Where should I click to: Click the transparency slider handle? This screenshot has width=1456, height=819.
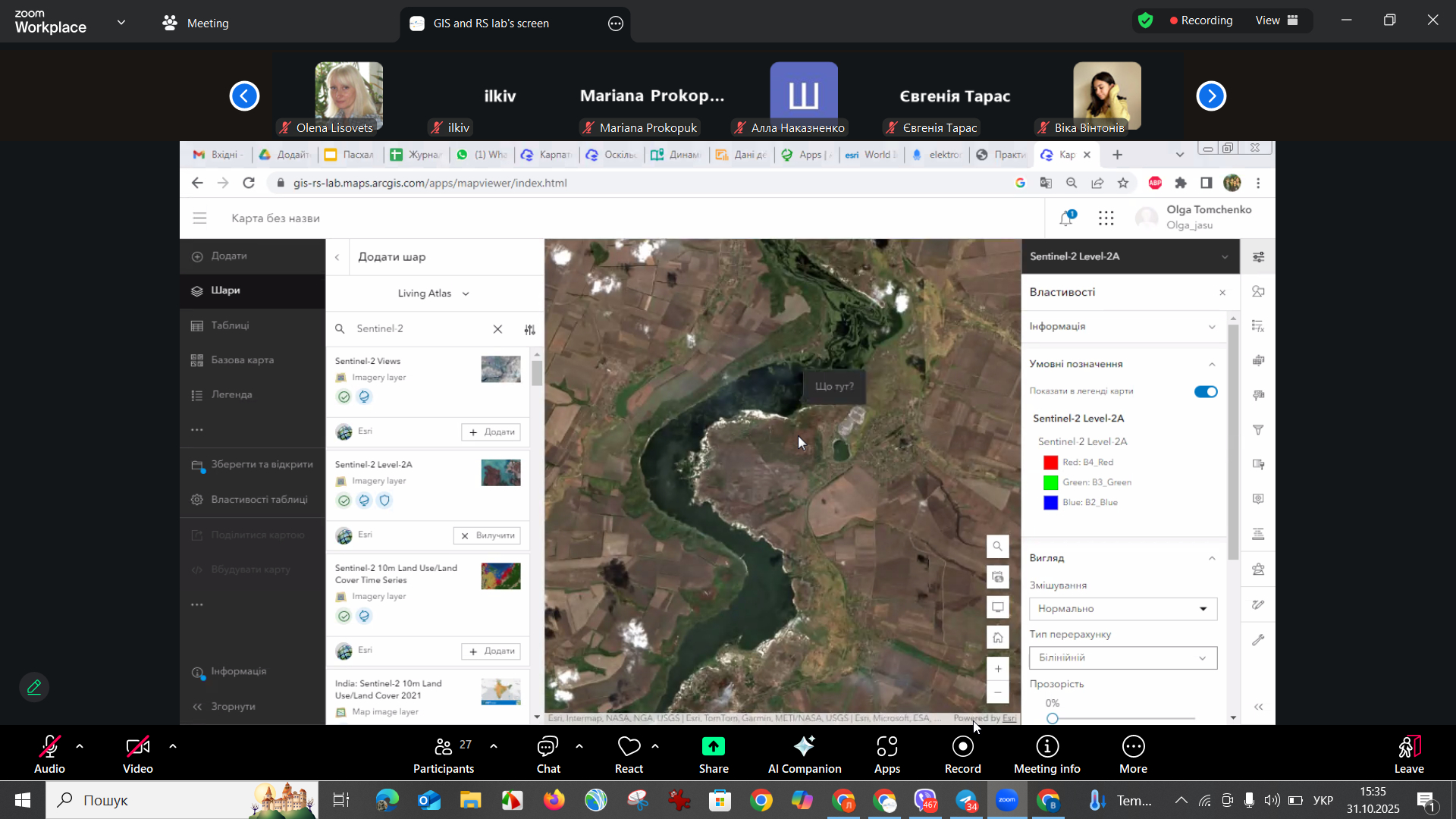pos(1052,718)
